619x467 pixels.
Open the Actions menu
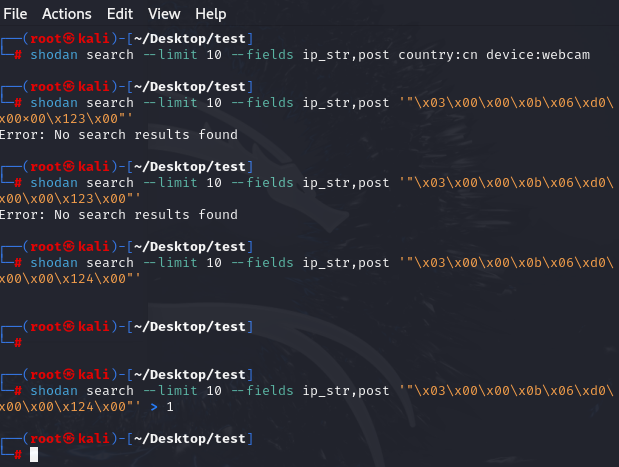(66, 14)
